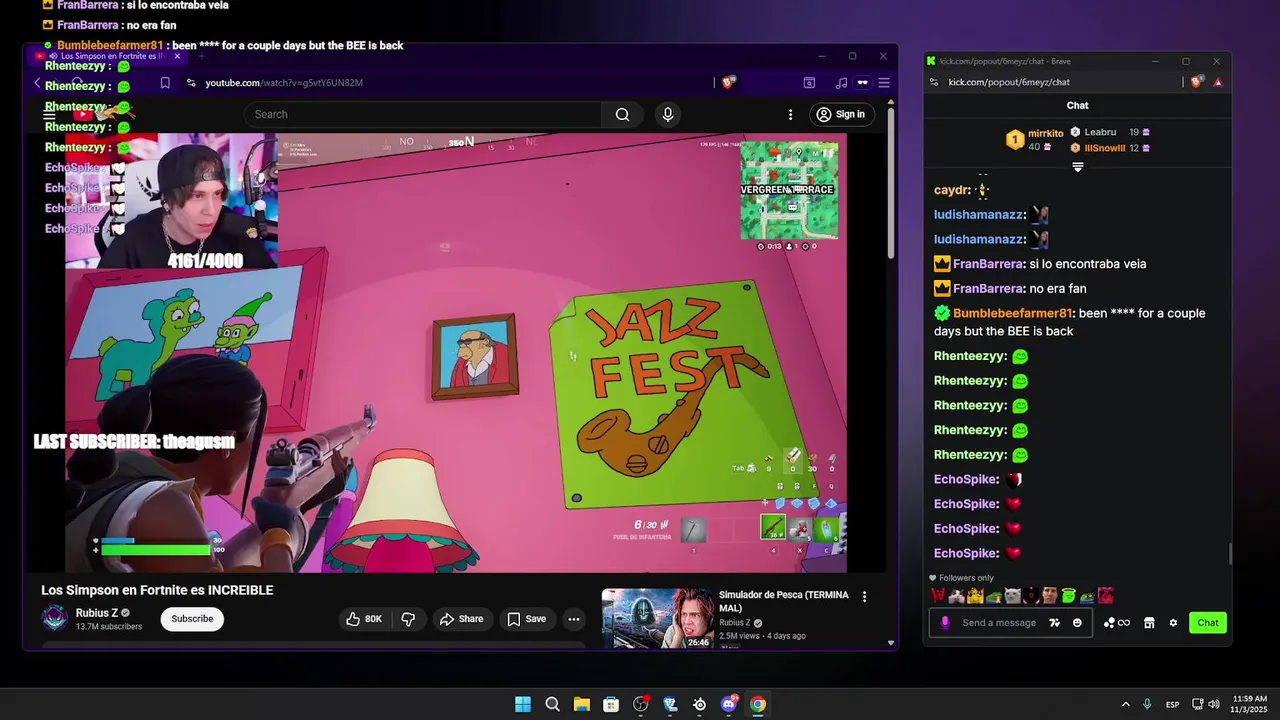
Task: Click the YouTube search magnifier button
Action: pyautogui.click(x=622, y=115)
